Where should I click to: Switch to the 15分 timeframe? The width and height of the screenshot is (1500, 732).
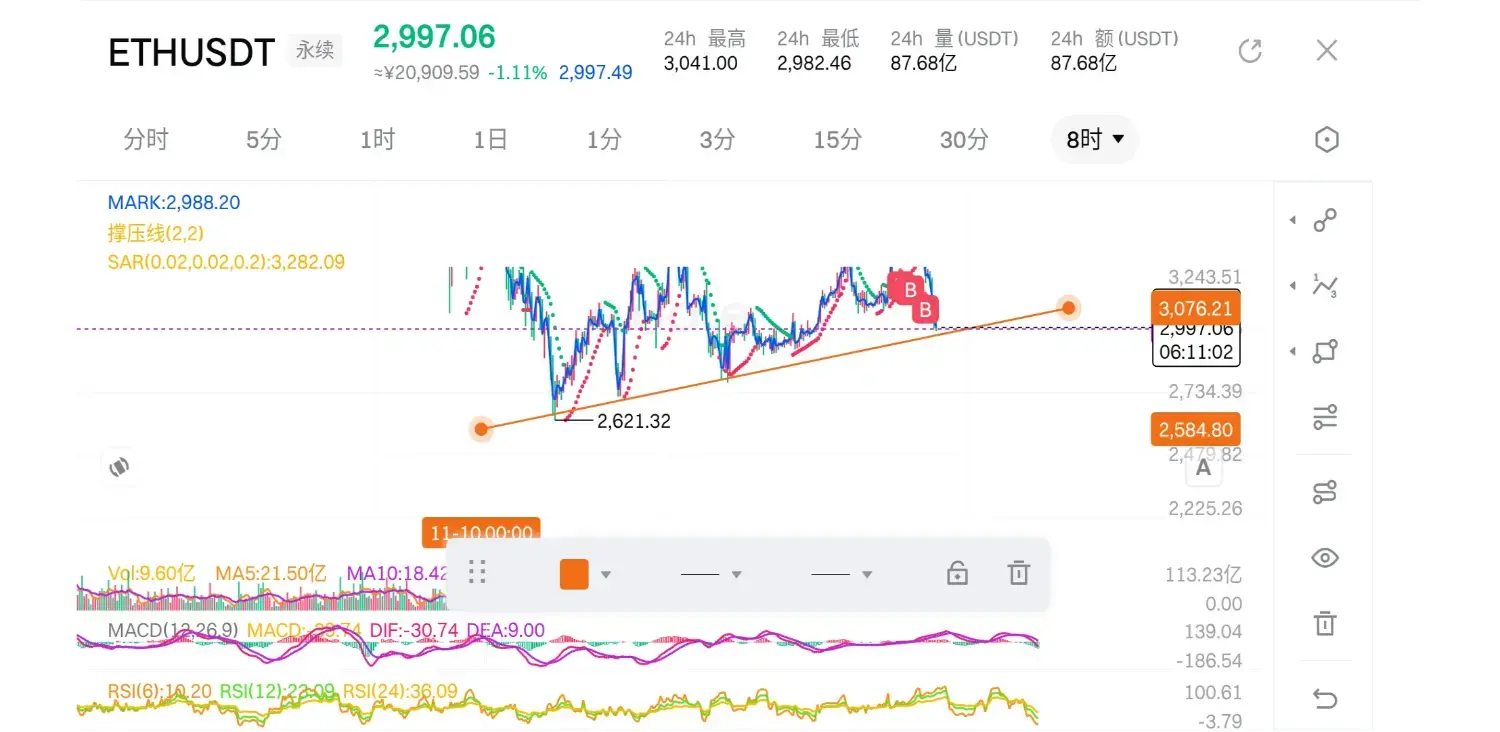(x=837, y=140)
